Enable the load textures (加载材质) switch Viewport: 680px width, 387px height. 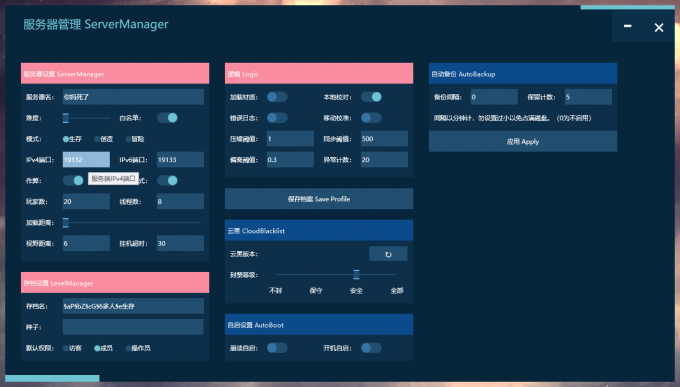(x=277, y=97)
